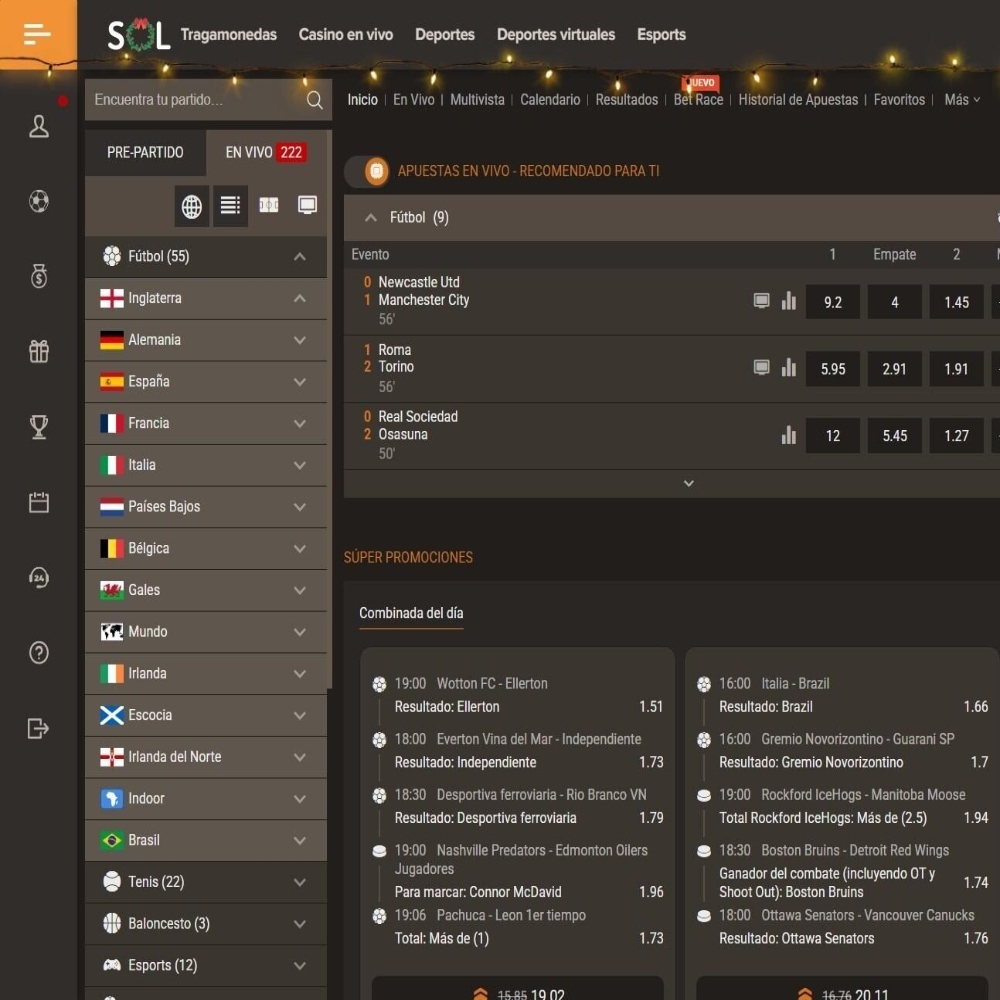The width and height of the screenshot is (1000, 1000).
Task: Click live stream icon for Newcastle Utd match
Action: coord(762,300)
